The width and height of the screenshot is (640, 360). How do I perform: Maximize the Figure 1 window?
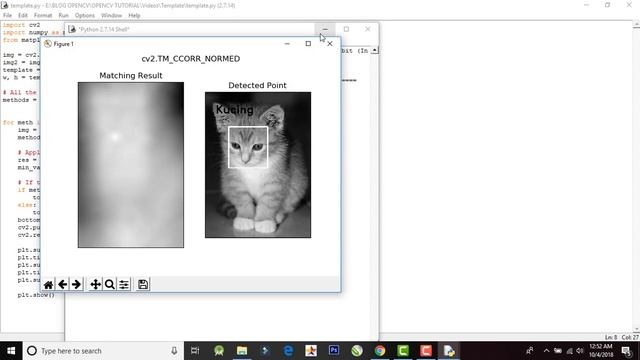click(308, 44)
